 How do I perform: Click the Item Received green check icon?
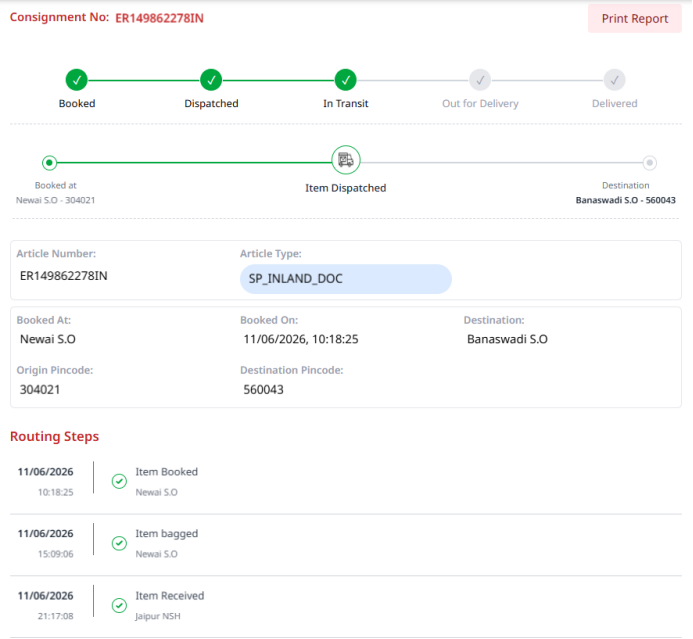click(x=119, y=605)
